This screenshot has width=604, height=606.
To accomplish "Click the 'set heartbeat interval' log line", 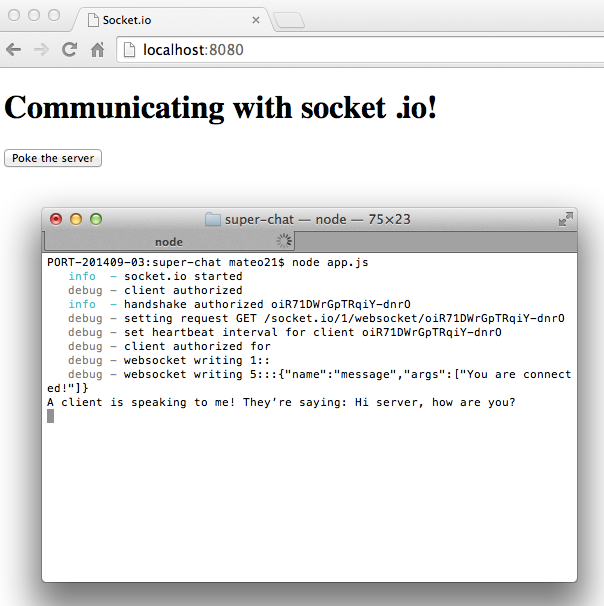I will [x=285, y=332].
